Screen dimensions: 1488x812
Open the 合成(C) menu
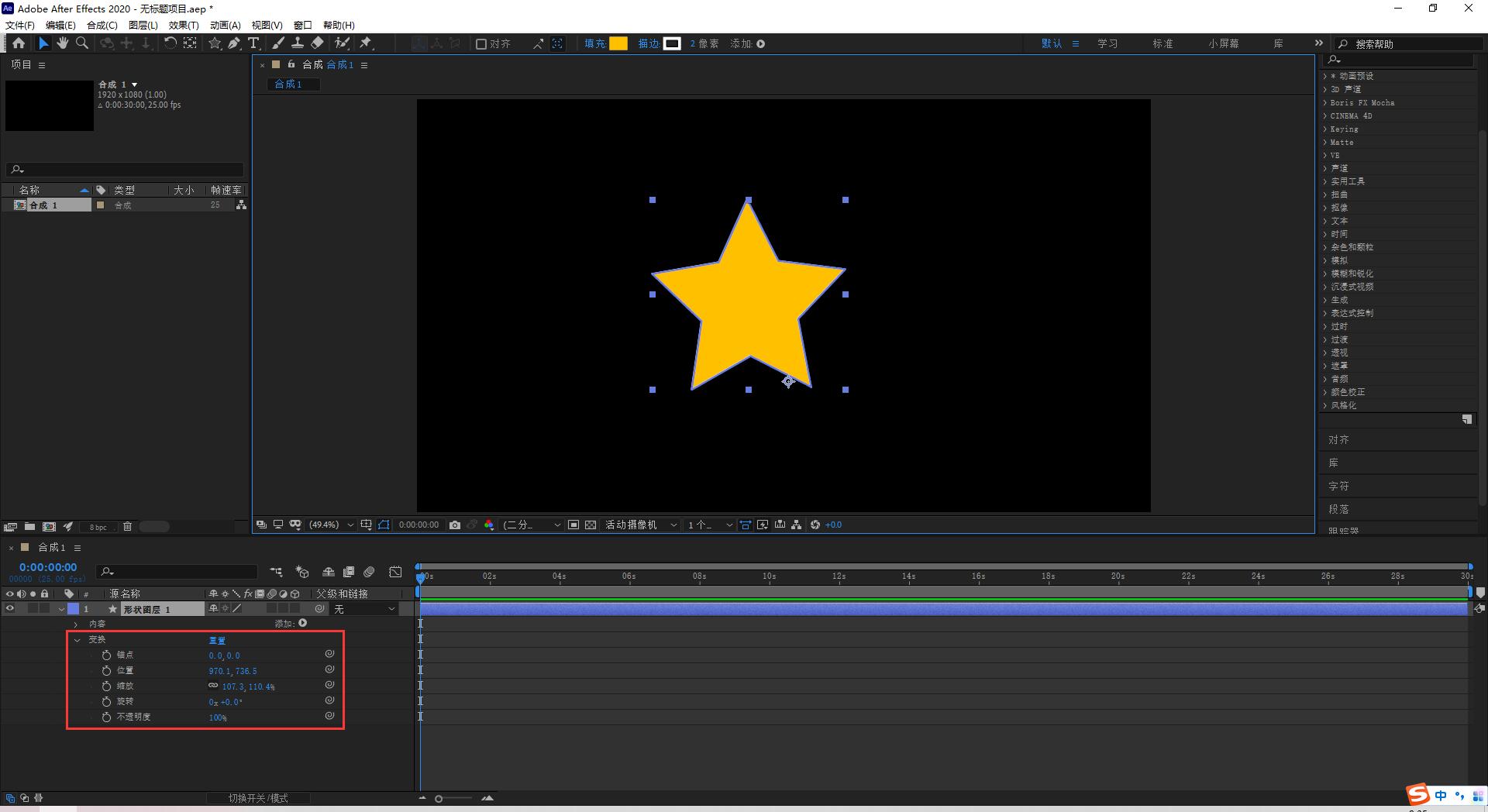point(102,26)
